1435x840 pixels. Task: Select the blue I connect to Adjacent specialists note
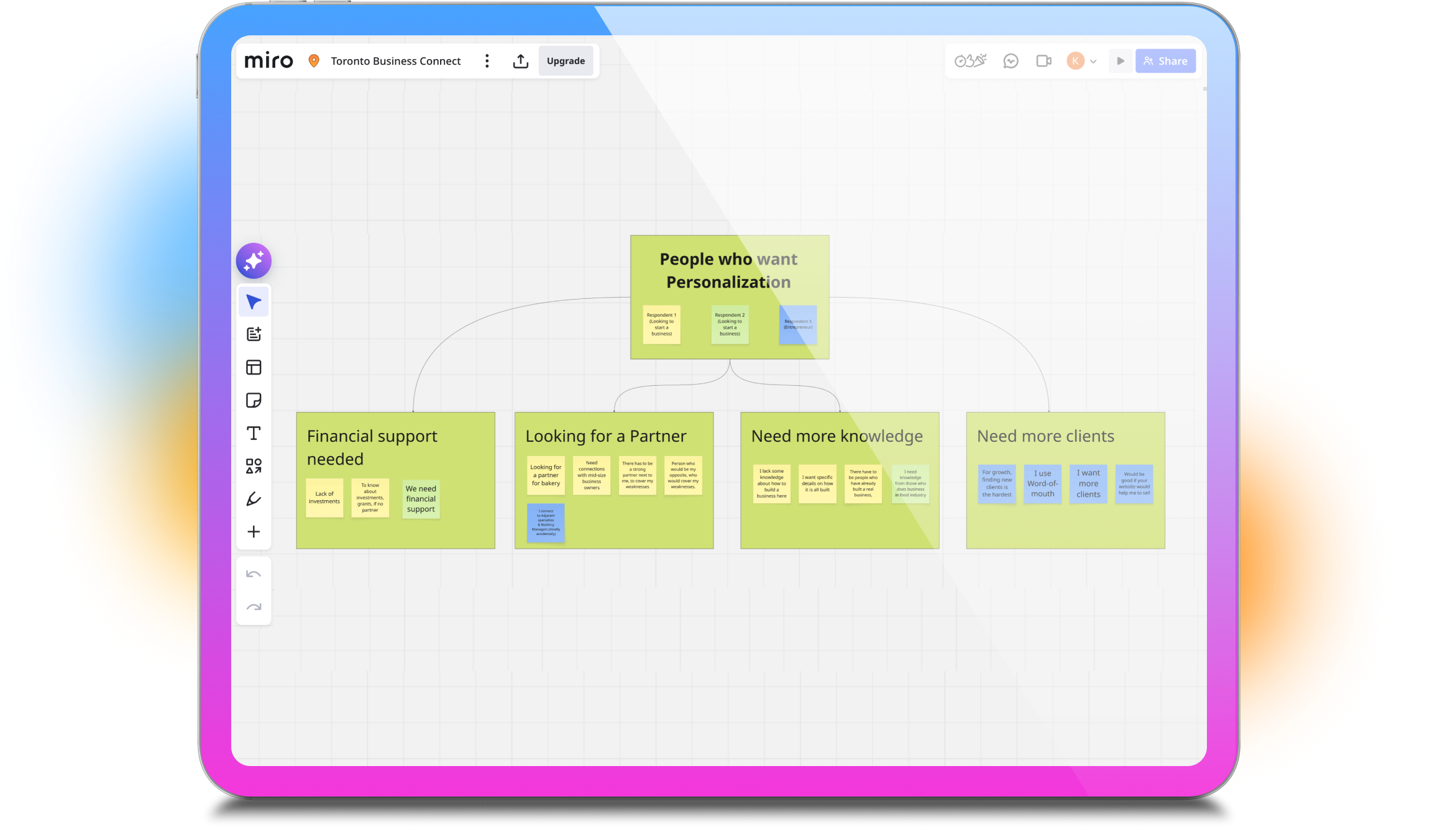click(546, 523)
